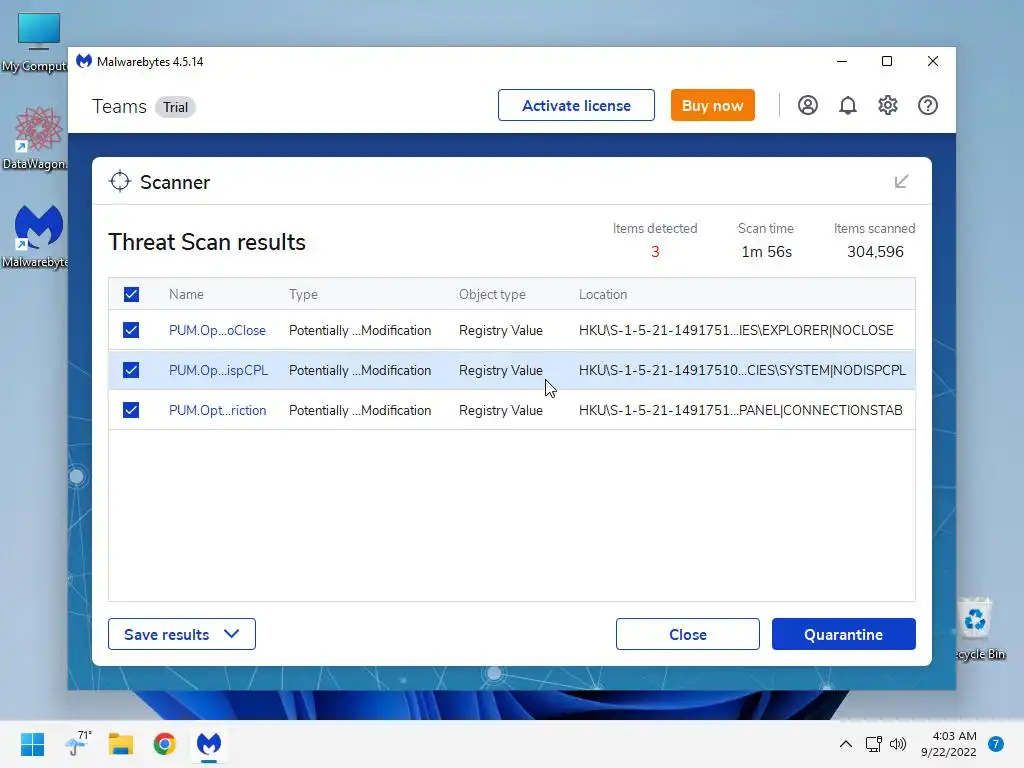Click the Scanner crosshair icon
1024x768 pixels.
[x=120, y=182]
